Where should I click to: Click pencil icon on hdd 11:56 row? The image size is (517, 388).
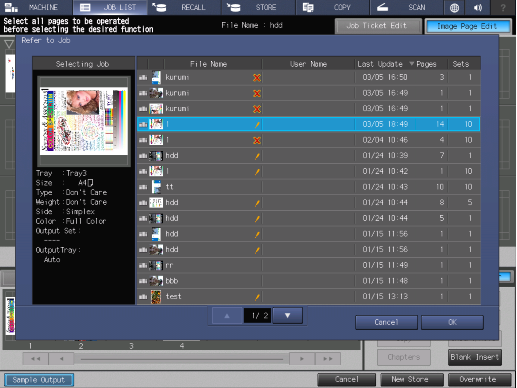click(x=257, y=234)
